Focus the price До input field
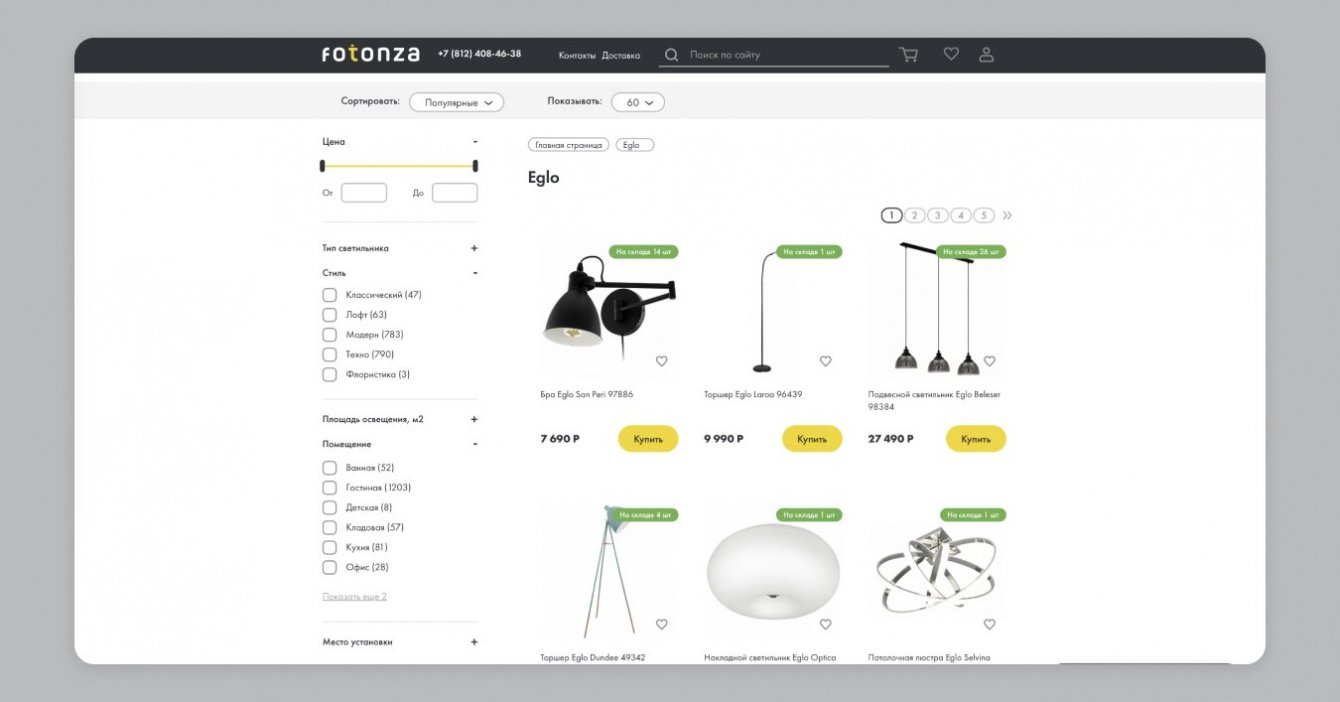The height and width of the screenshot is (702, 1340). point(455,193)
